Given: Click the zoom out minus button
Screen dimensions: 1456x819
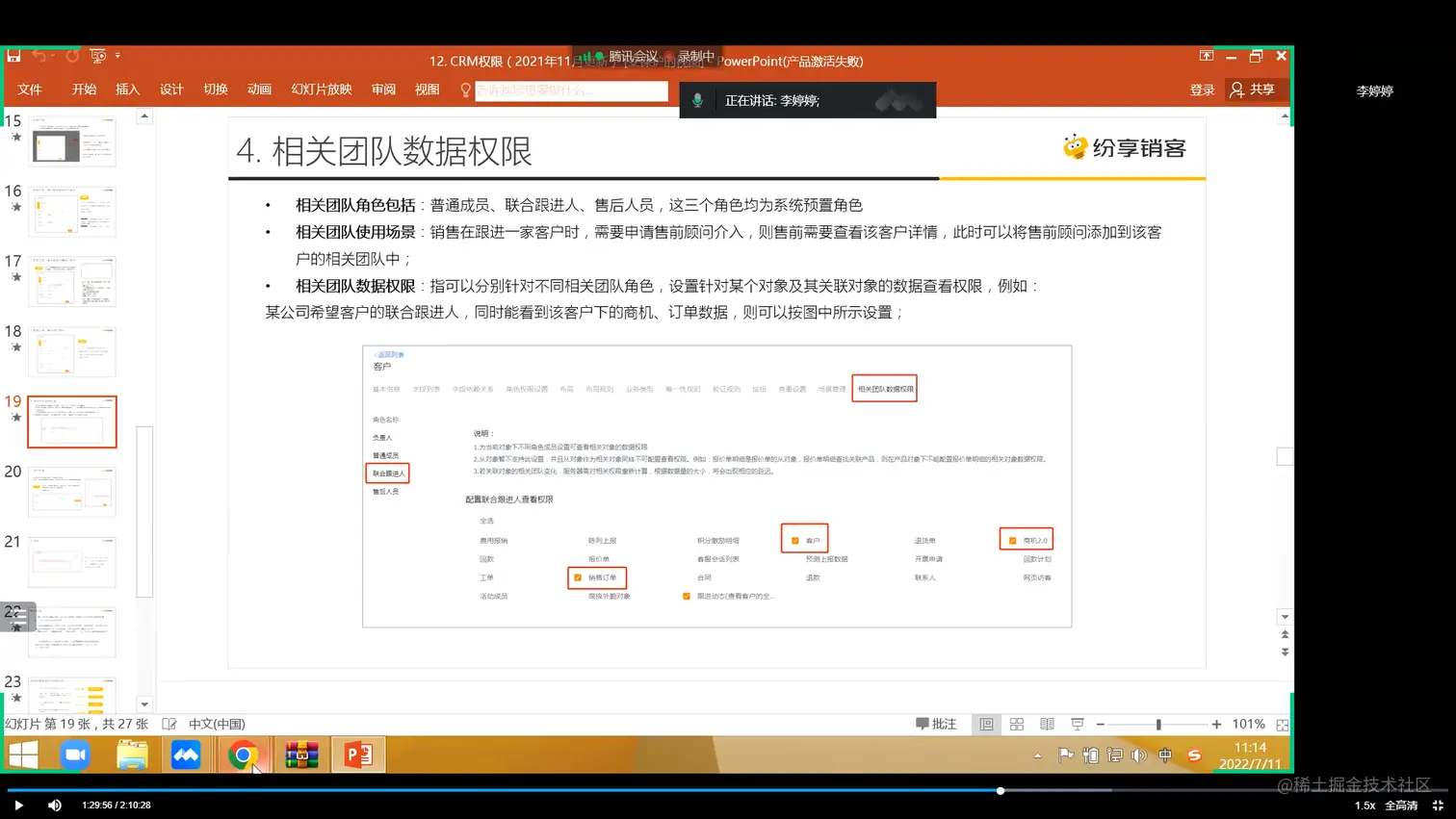Looking at the screenshot, I should 1101,725.
